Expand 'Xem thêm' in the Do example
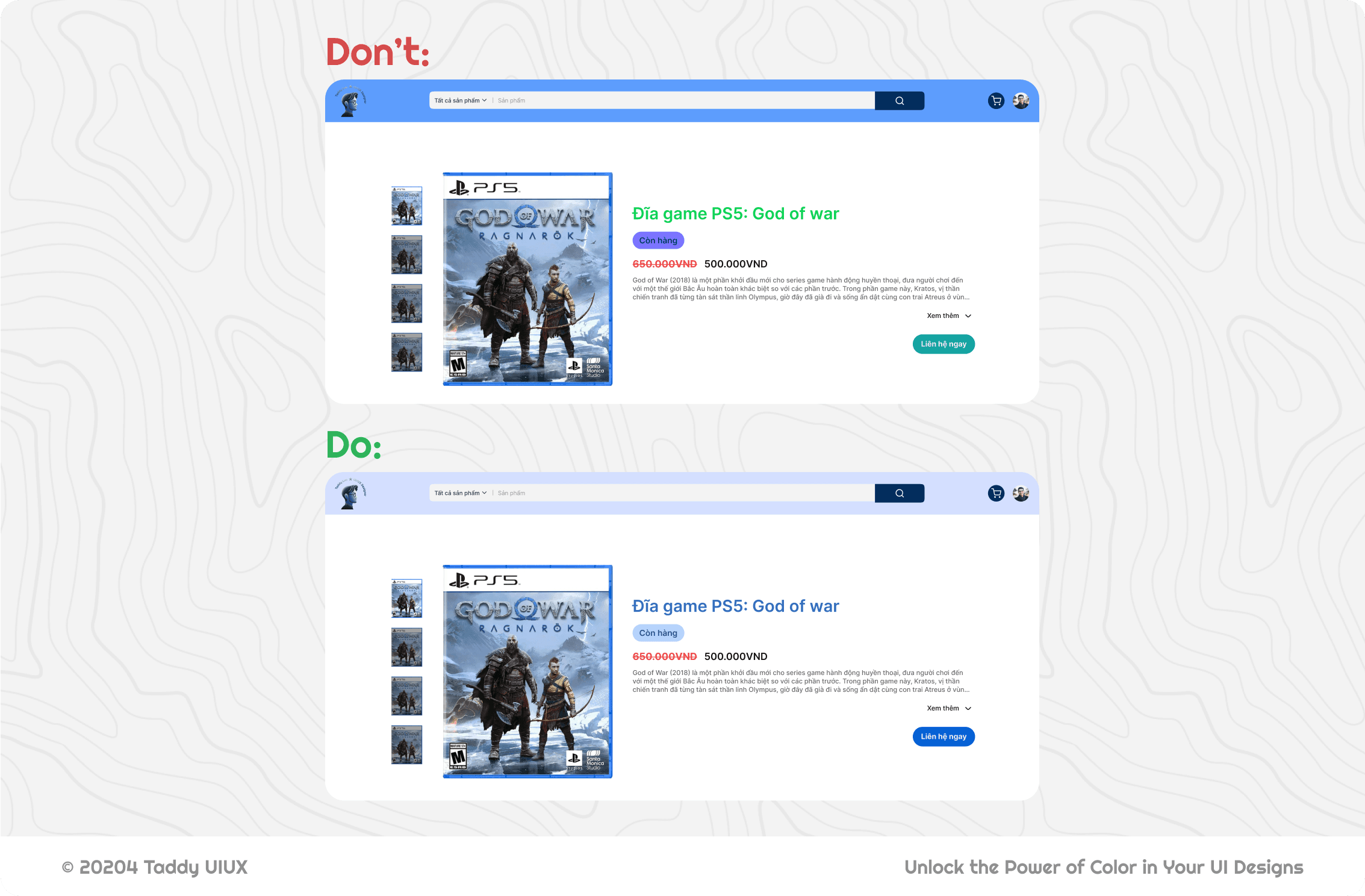The height and width of the screenshot is (896, 1365). click(949, 708)
